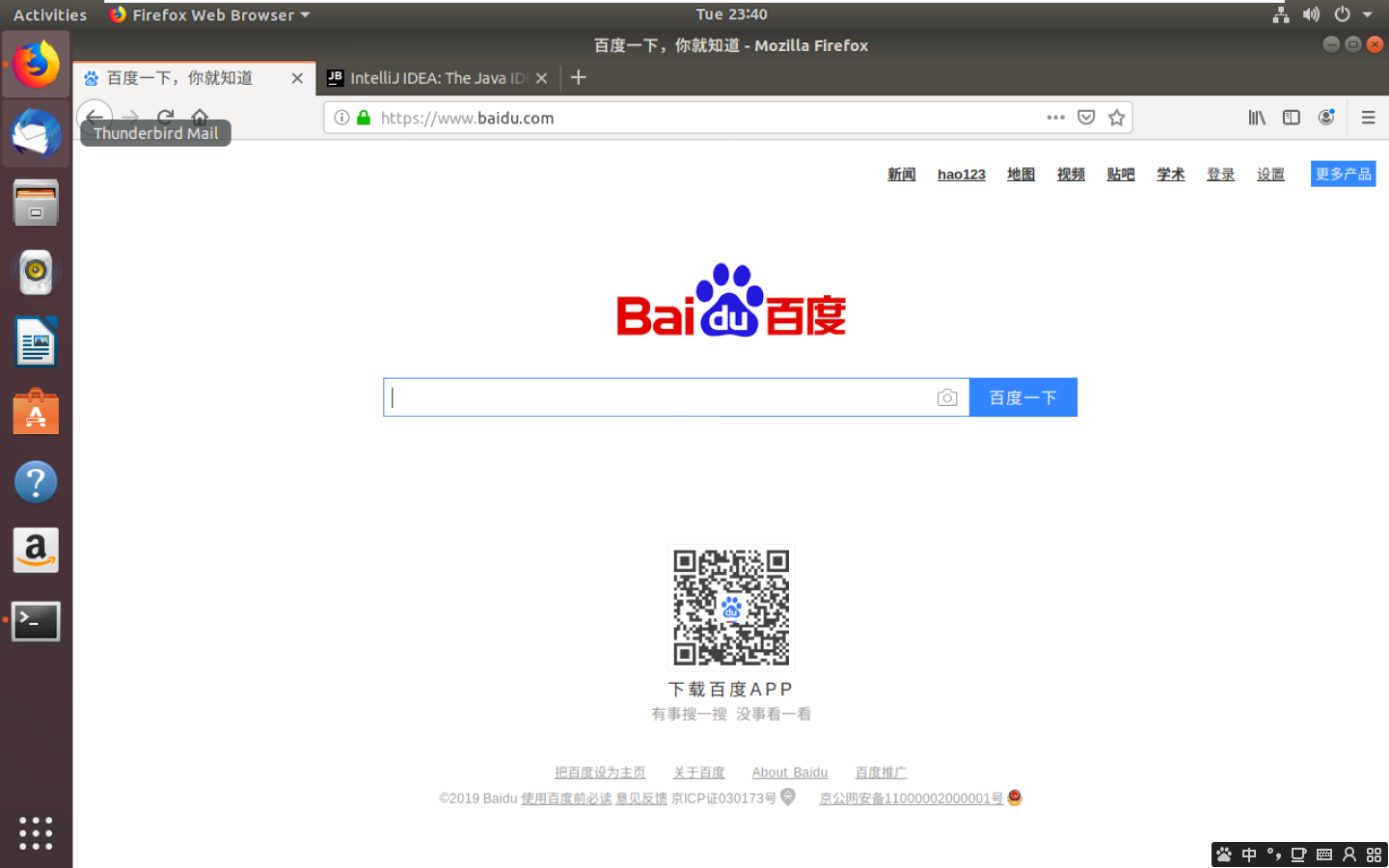
Task: Click the browser back arrow button
Action: point(94,118)
